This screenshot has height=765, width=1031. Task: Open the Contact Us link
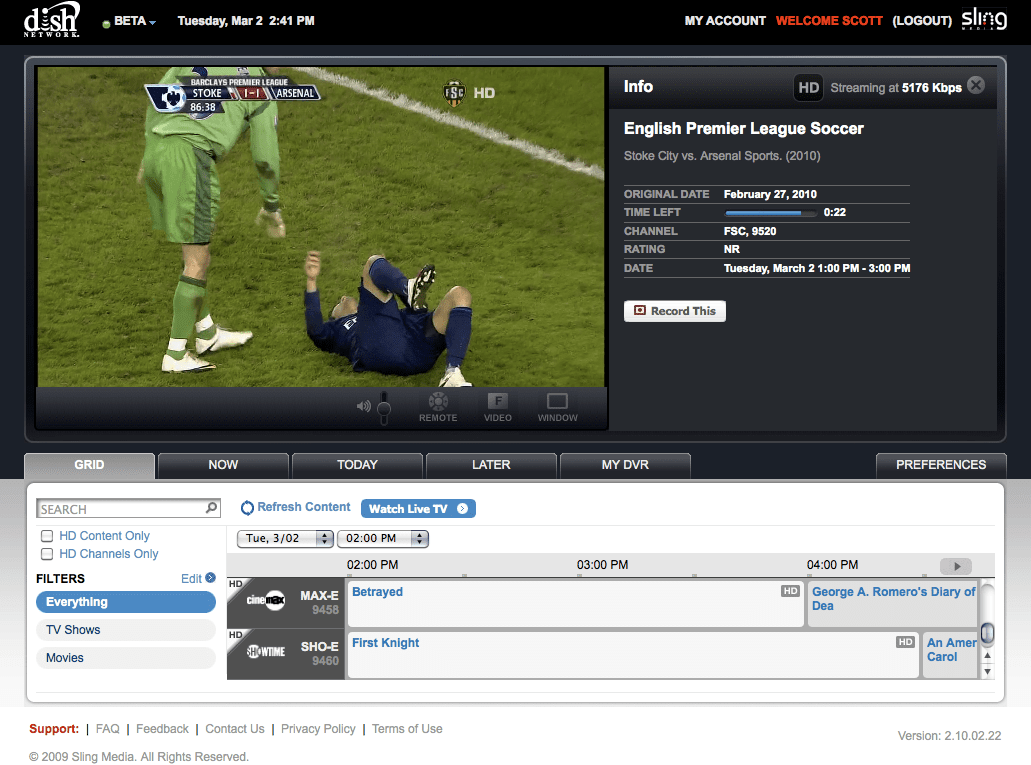coord(235,729)
